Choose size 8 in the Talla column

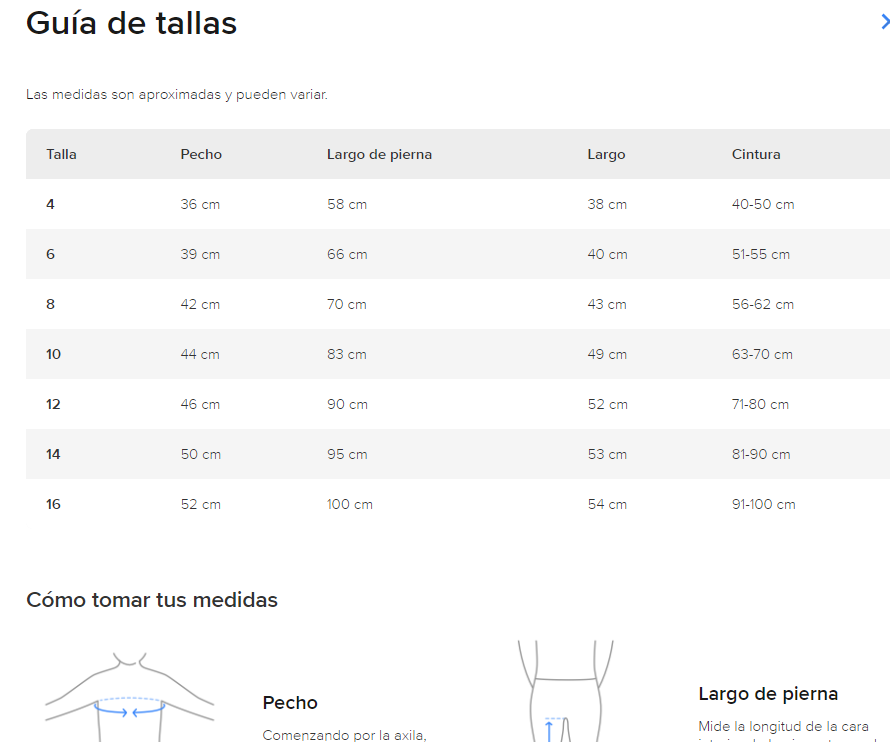pos(50,304)
